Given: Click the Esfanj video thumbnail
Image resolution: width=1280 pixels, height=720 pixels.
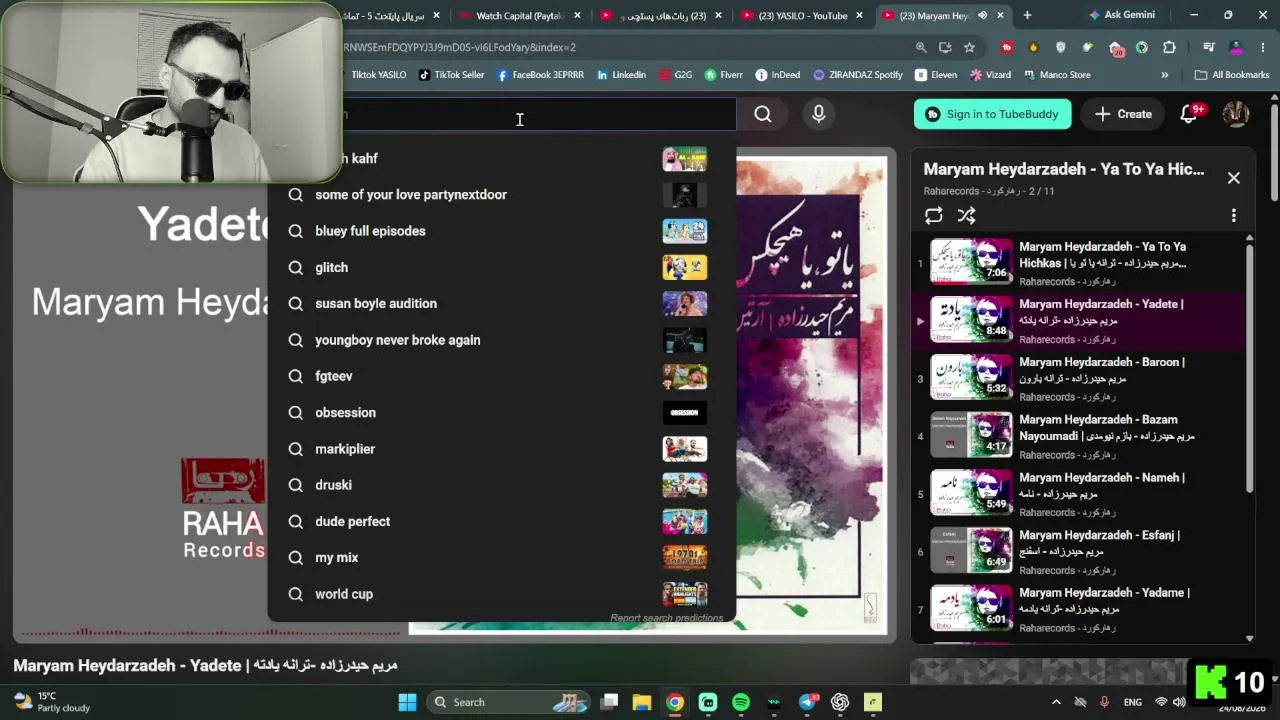Looking at the screenshot, I should tap(971, 551).
